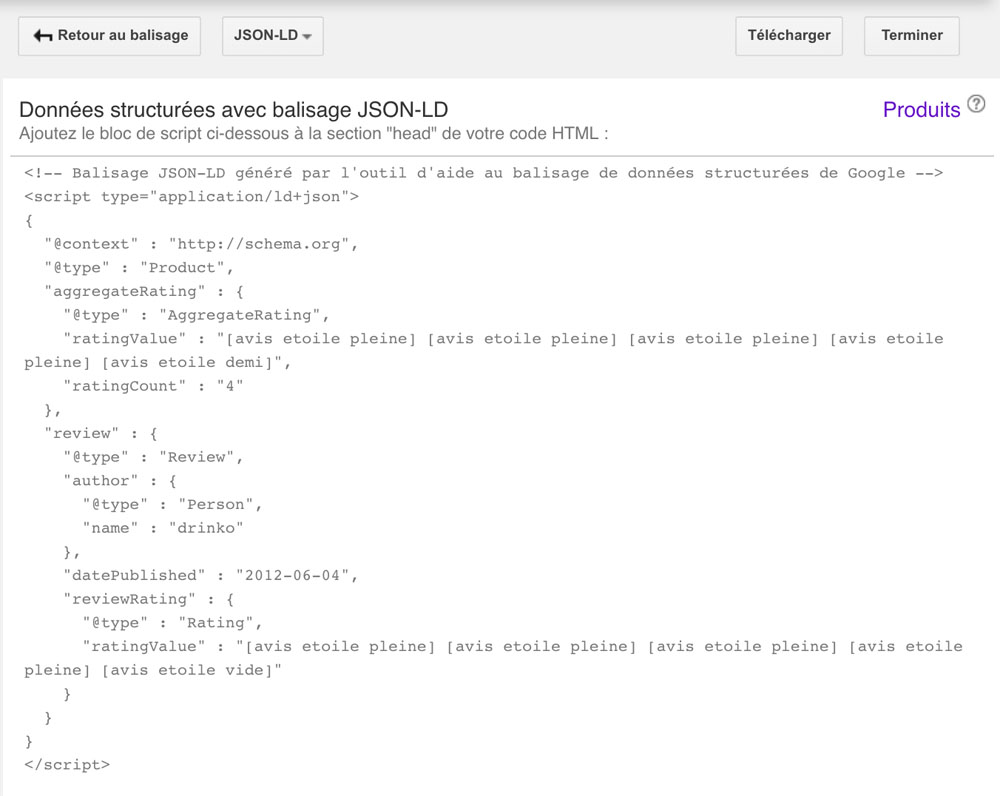Click the "ratingCount" : "4" line
The image size is (1000, 796).
point(153,386)
